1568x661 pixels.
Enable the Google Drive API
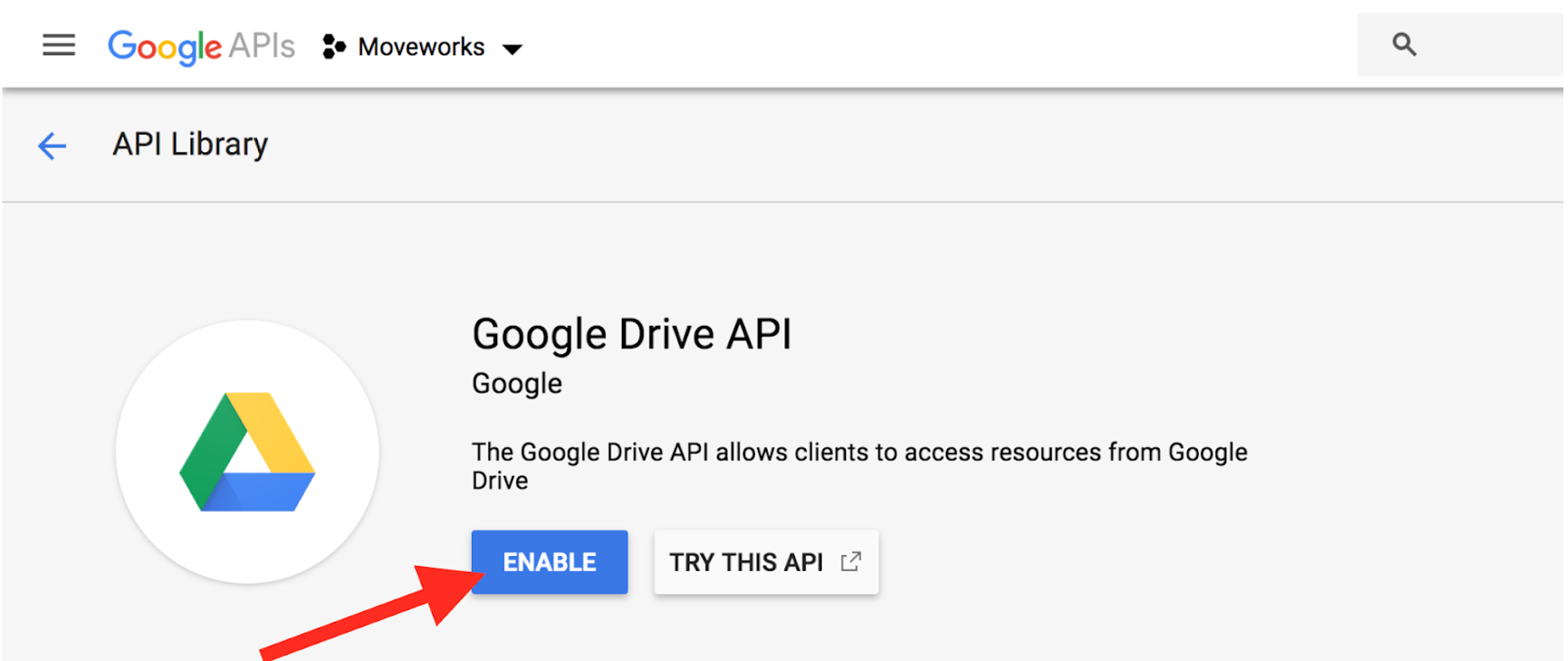pyautogui.click(x=550, y=562)
